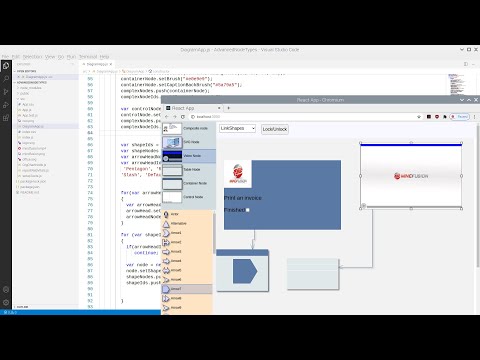Open the Search view in VS Code activity bar
480x360 pixels.
click(6, 79)
